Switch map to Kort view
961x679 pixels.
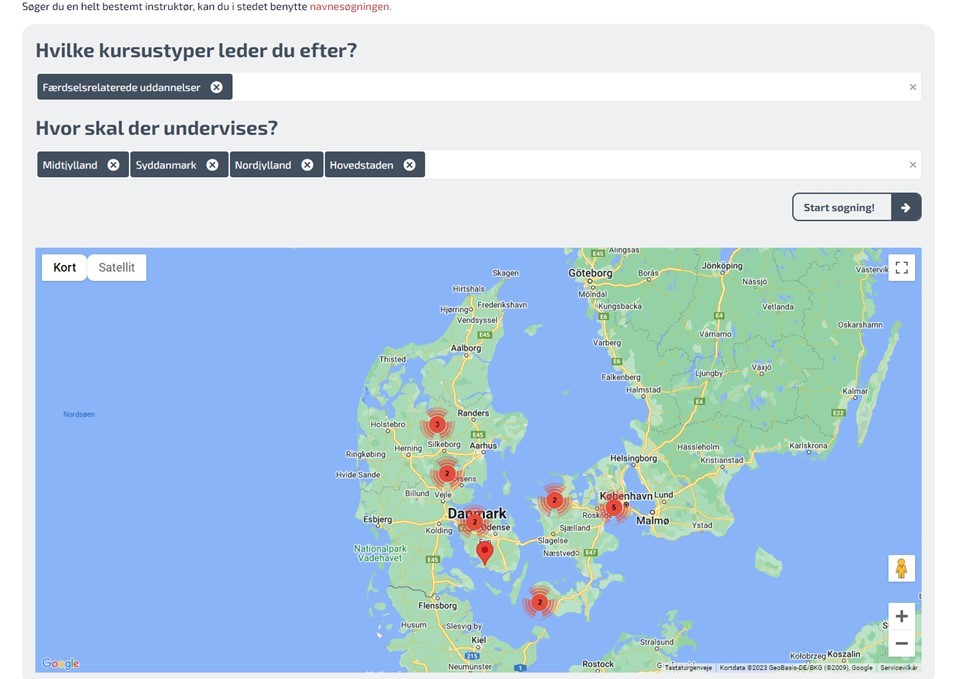click(64, 268)
